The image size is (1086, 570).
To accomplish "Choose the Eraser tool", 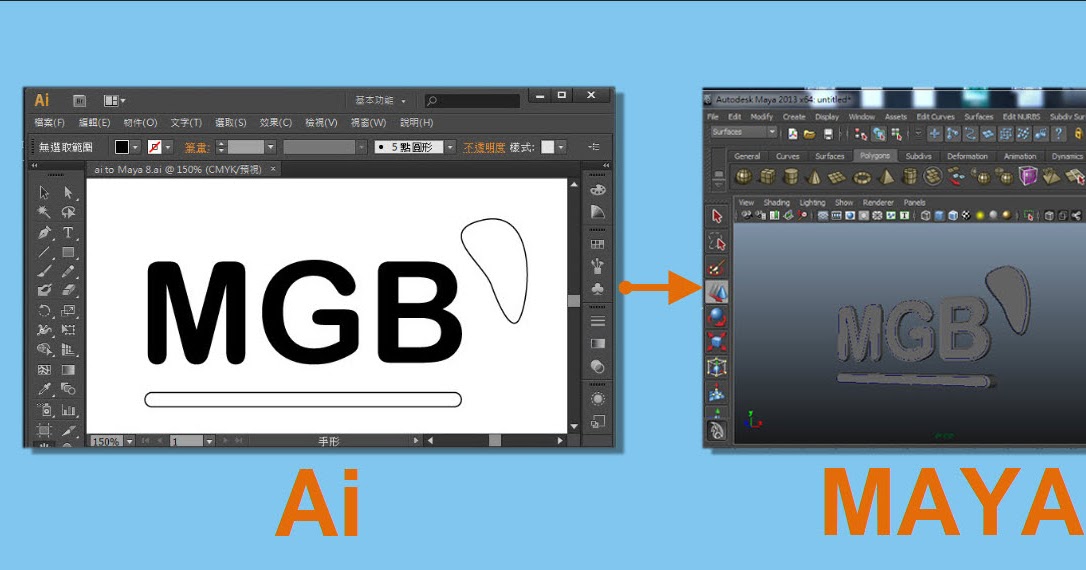I will 68,291.
